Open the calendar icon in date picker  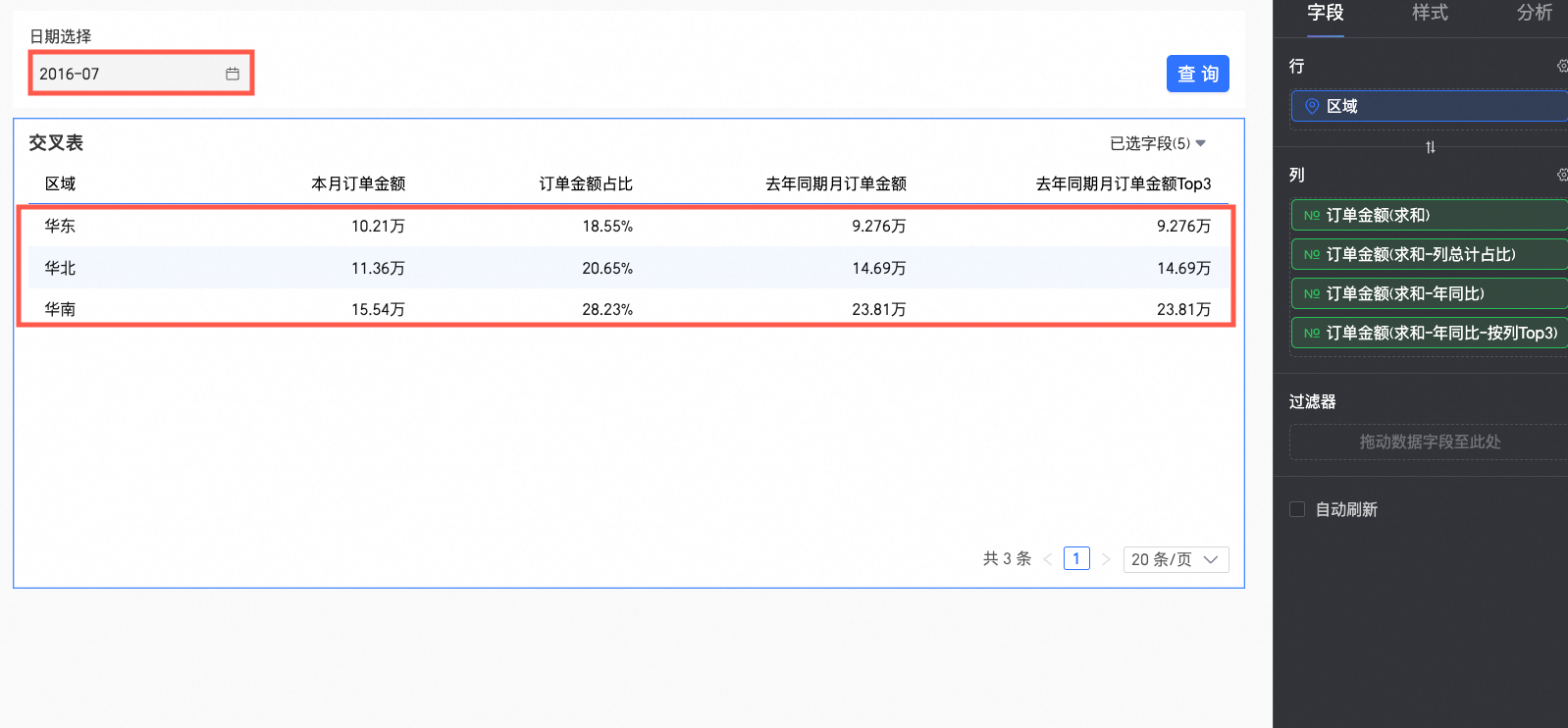point(233,74)
